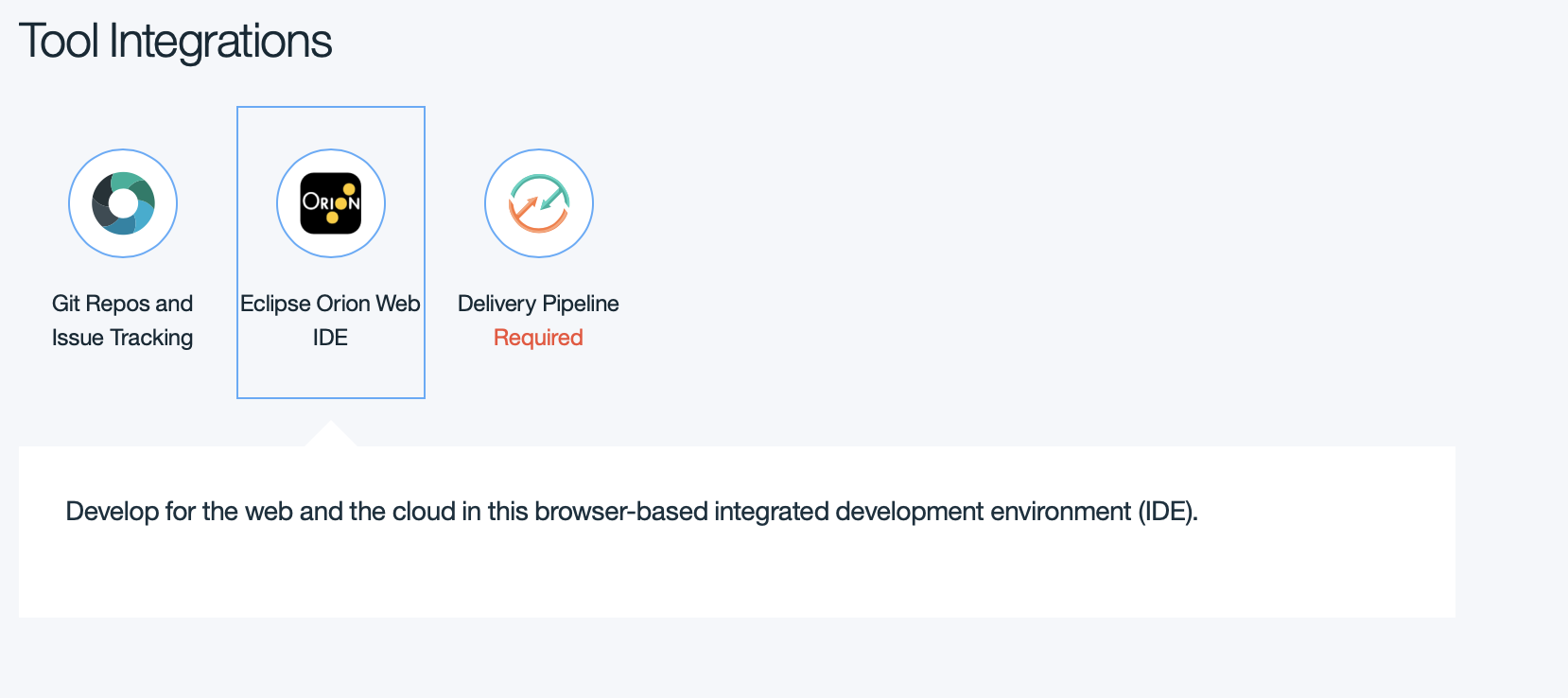Viewport: 1568px width, 698px height.
Task: Click "IDE" beneath the Eclipse Orion label
Action: [x=330, y=338]
